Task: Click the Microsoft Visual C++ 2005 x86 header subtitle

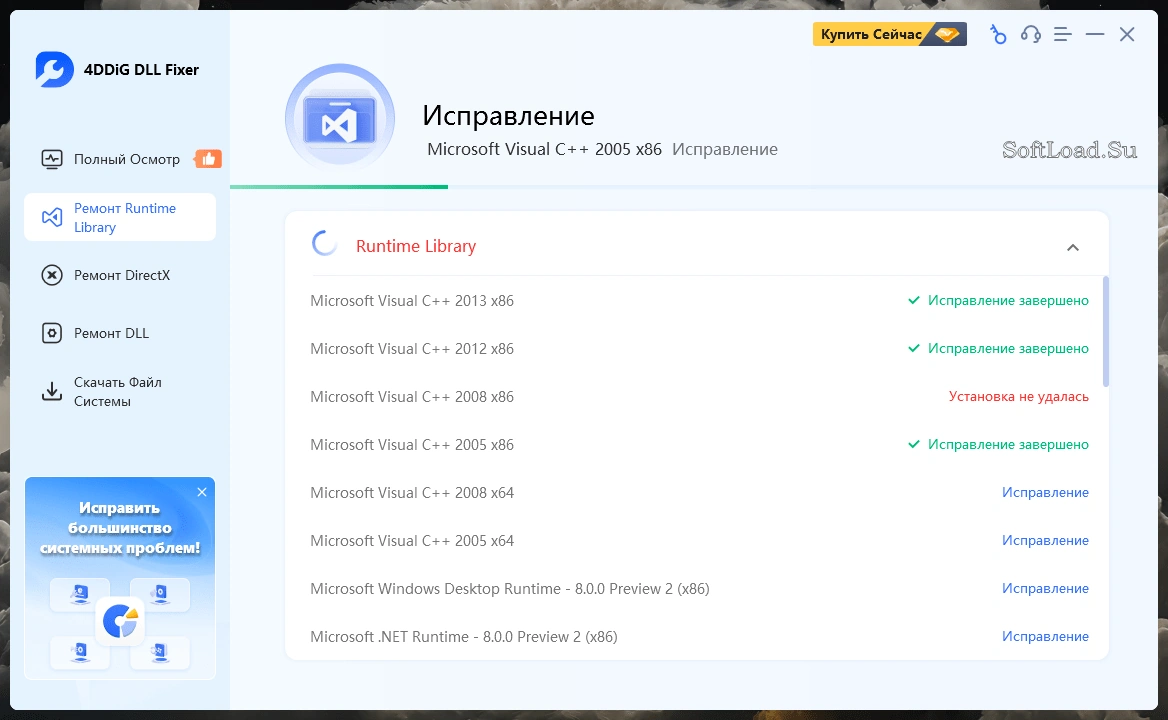Action: tap(545, 149)
